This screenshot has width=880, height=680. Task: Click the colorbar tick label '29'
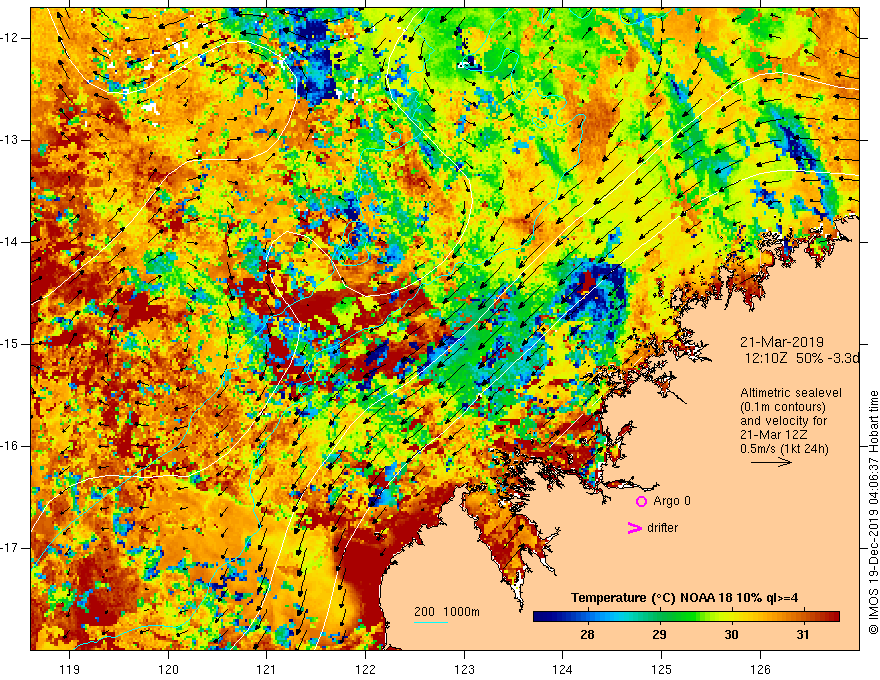659,635
